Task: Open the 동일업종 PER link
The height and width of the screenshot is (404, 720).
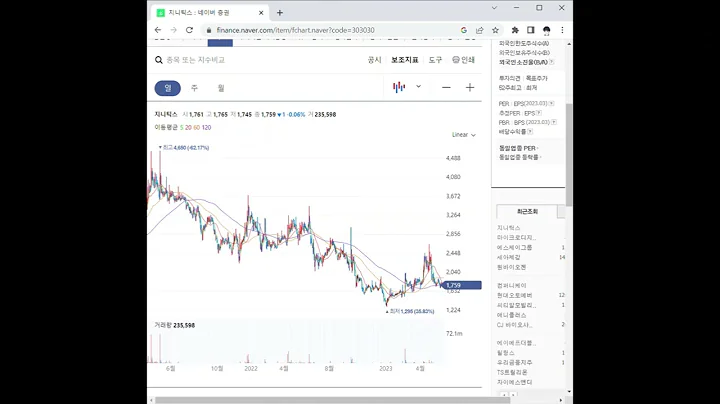Action: tap(518, 148)
